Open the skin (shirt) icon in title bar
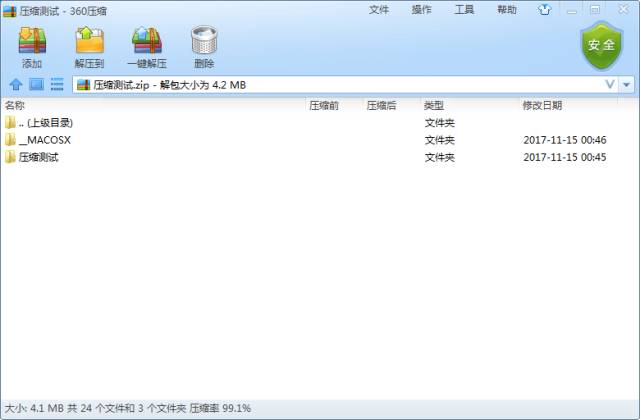This screenshot has height=420, width=640. click(x=544, y=9)
